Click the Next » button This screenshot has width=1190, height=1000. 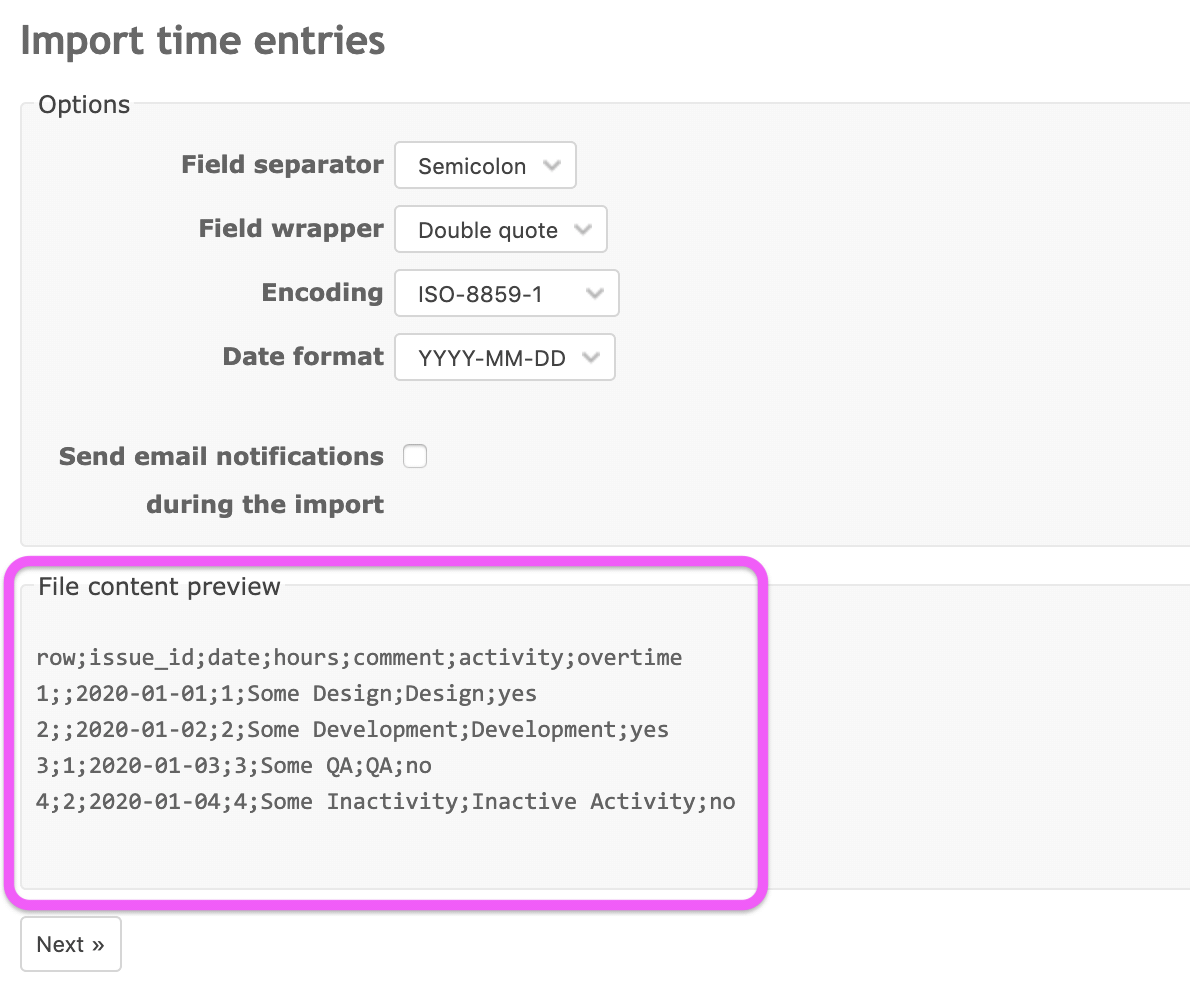tap(71, 944)
